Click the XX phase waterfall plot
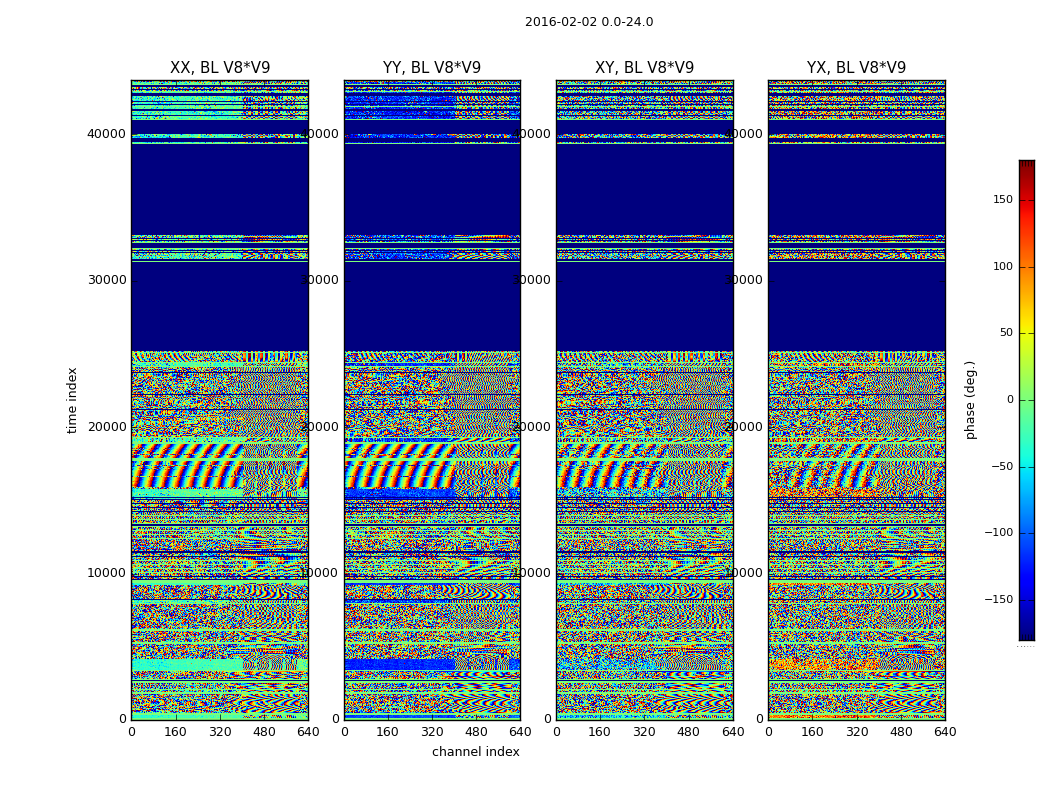 point(220,400)
